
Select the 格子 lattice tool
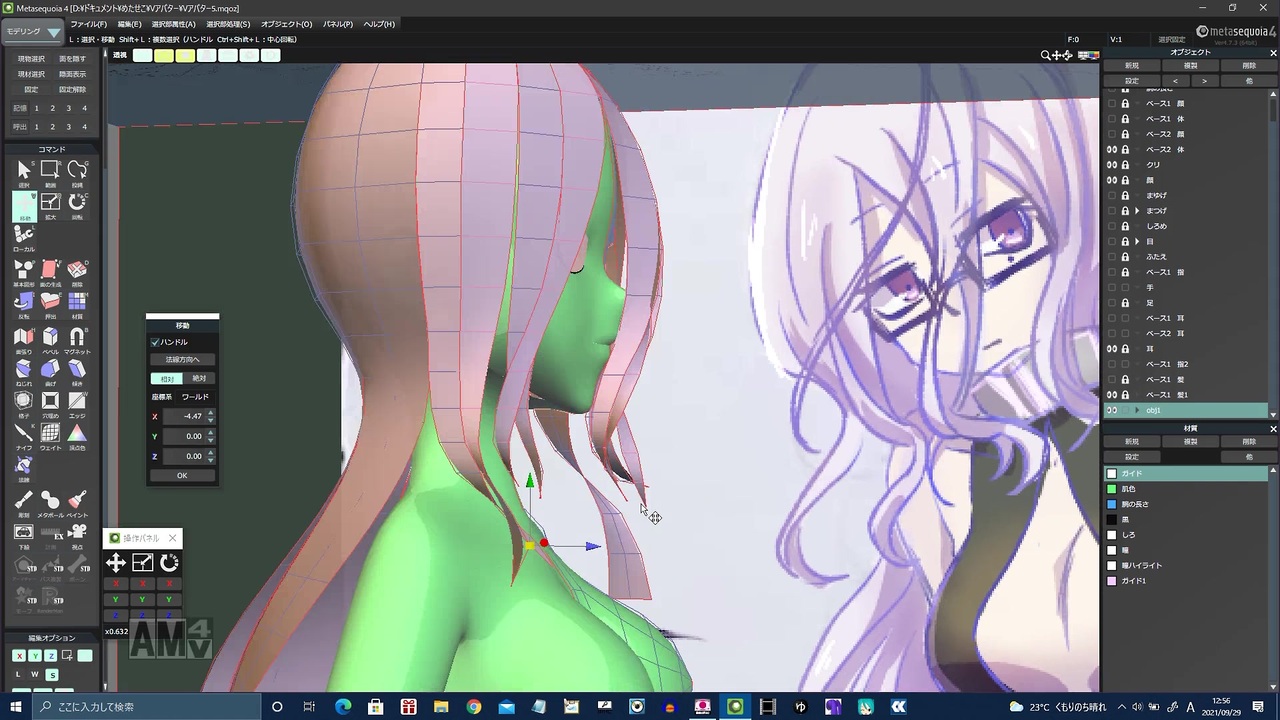[23, 404]
